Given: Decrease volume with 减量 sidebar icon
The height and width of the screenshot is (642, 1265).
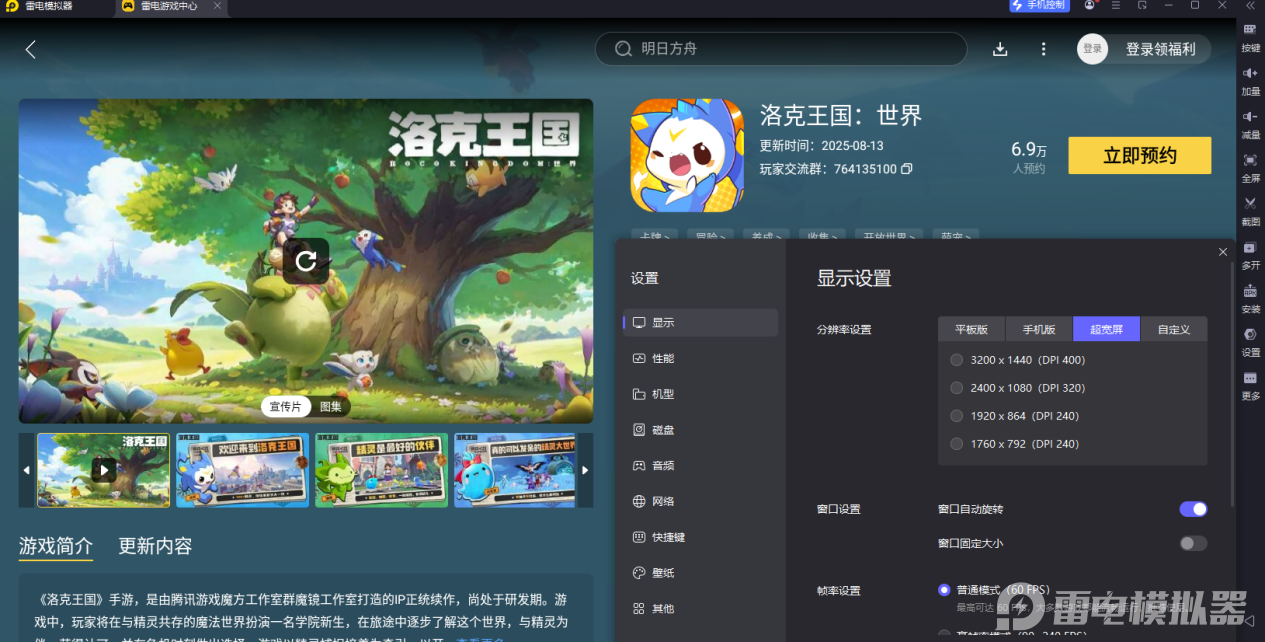Looking at the screenshot, I should click(x=1250, y=124).
